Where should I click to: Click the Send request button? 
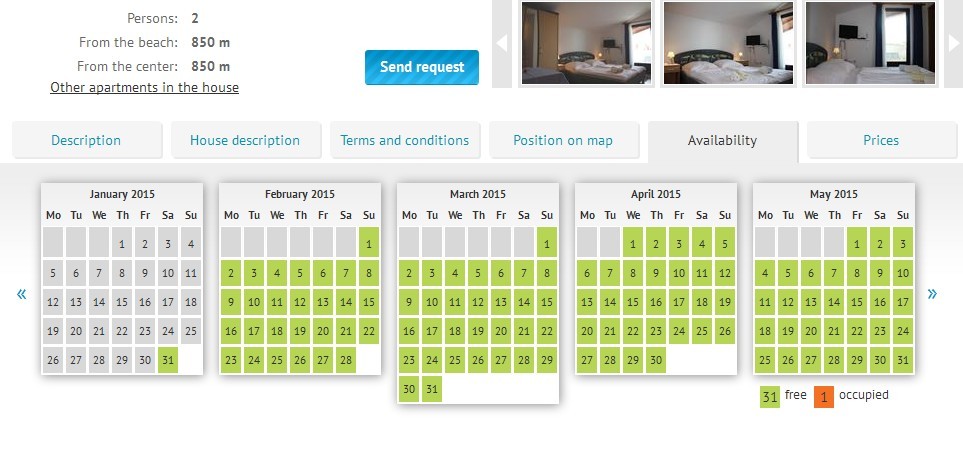[x=422, y=67]
